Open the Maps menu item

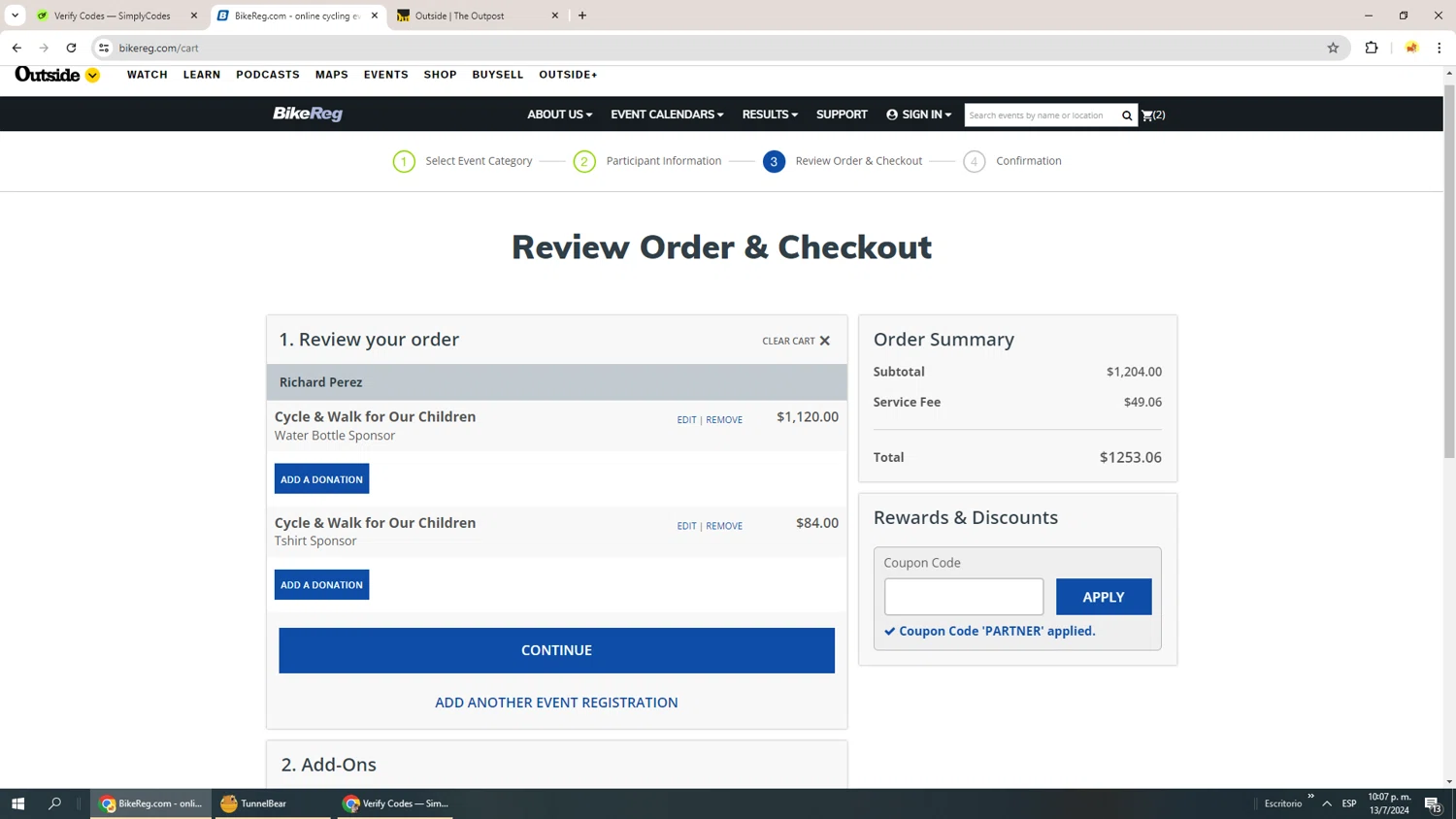[x=332, y=75]
